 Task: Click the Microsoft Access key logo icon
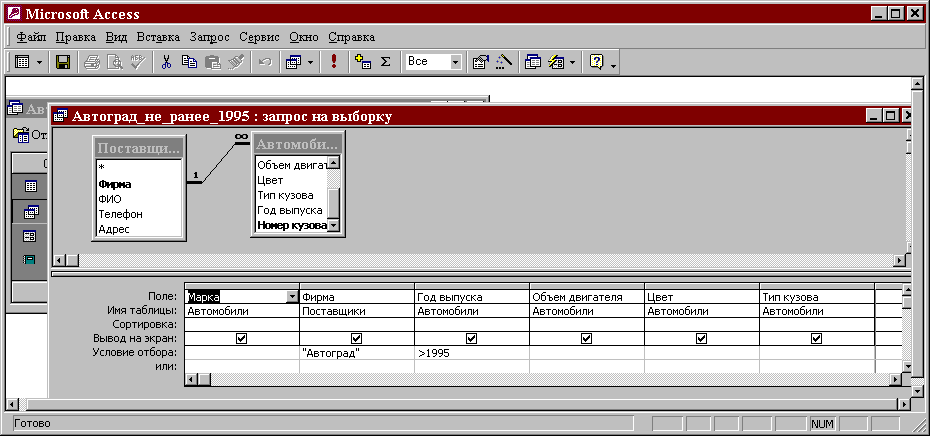14,14
